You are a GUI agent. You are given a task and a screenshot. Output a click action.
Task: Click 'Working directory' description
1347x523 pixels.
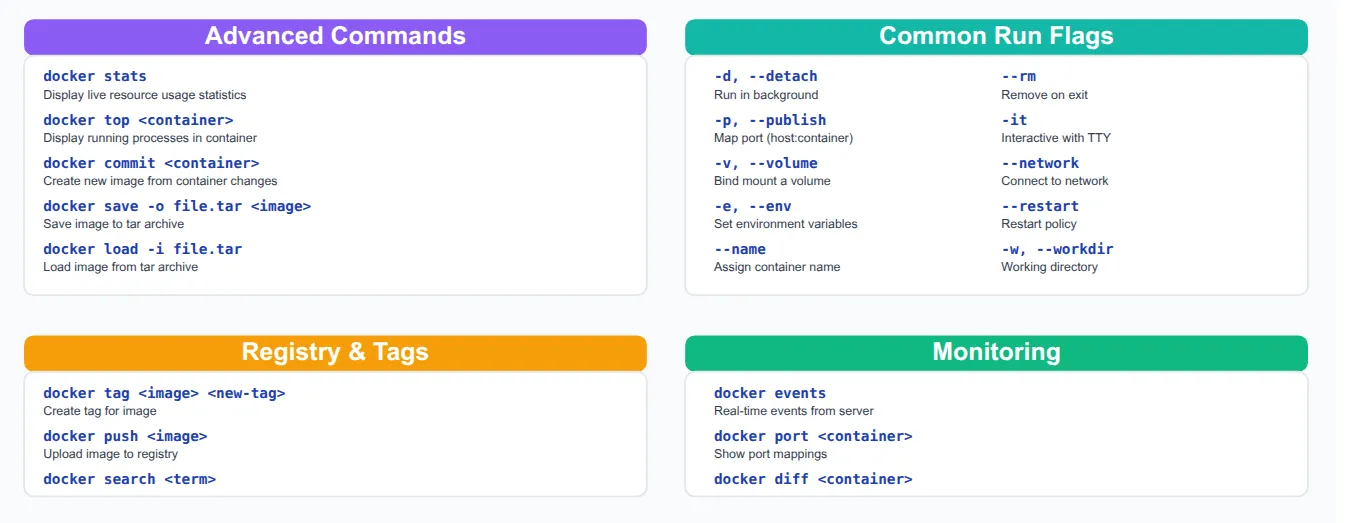tap(1049, 267)
